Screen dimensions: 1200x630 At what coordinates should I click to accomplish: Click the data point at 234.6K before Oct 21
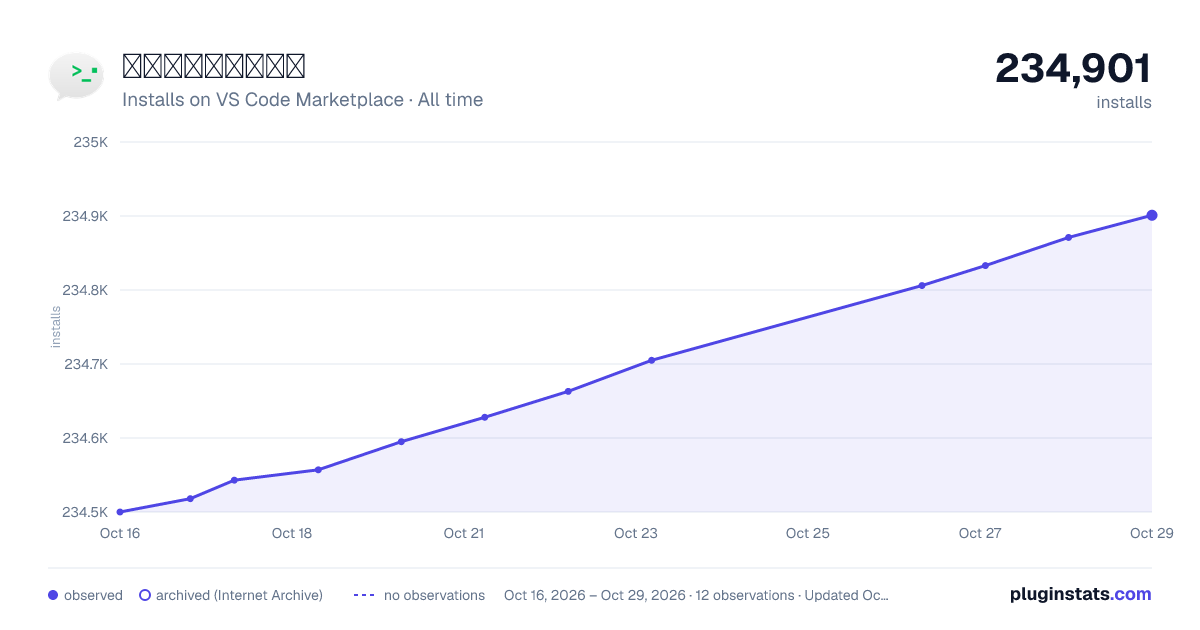click(401, 441)
